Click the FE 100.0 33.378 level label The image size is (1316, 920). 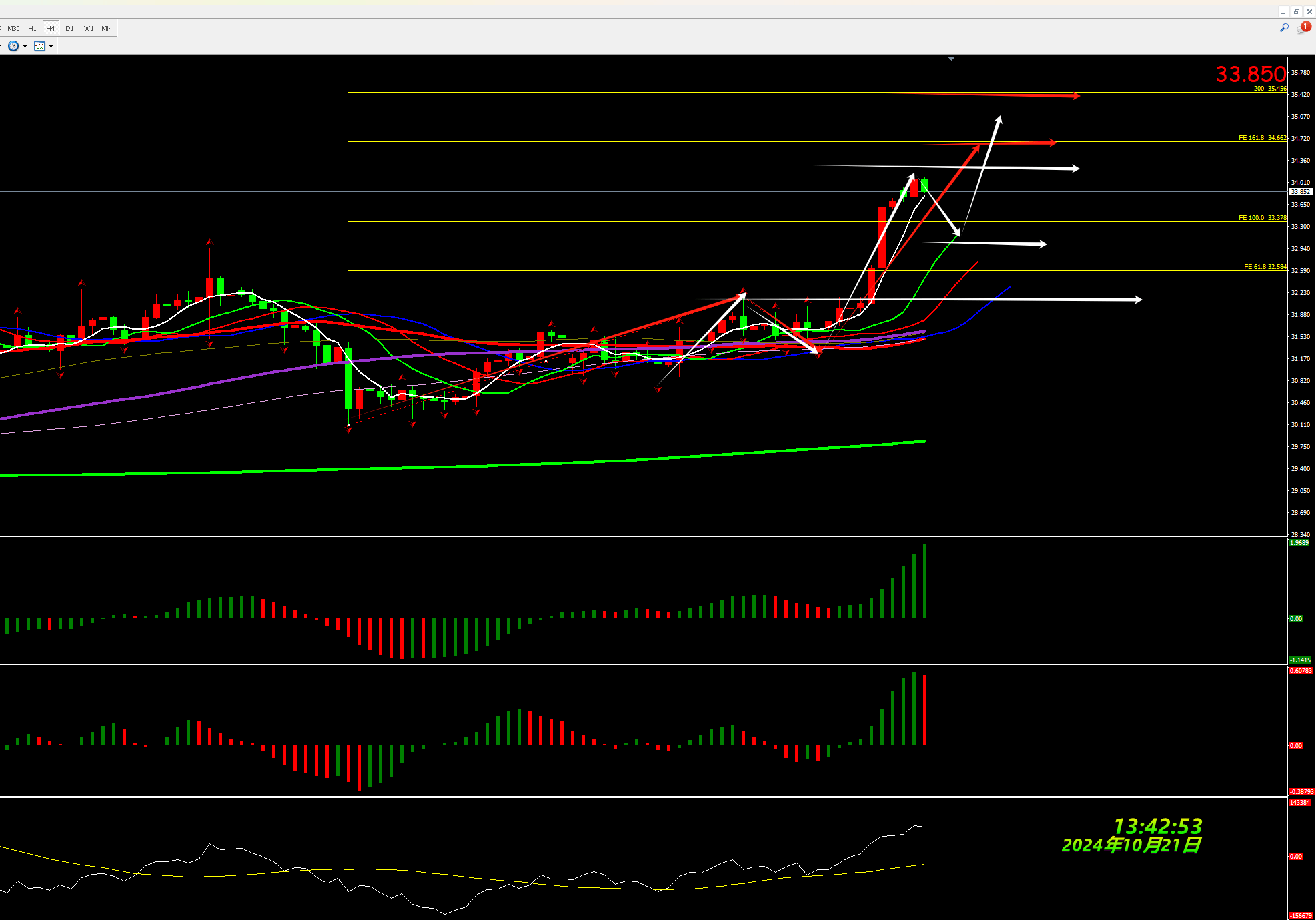pos(1263,218)
